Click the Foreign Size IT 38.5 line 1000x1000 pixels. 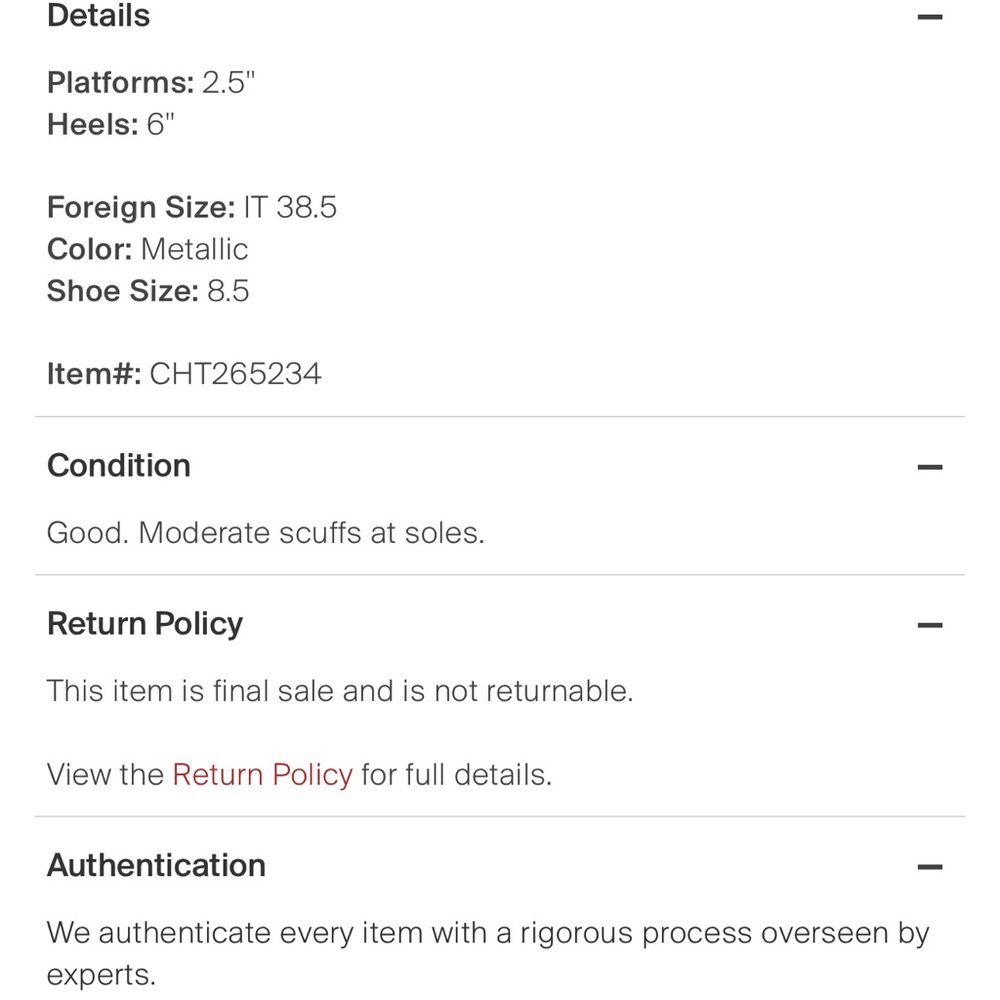click(192, 208)
